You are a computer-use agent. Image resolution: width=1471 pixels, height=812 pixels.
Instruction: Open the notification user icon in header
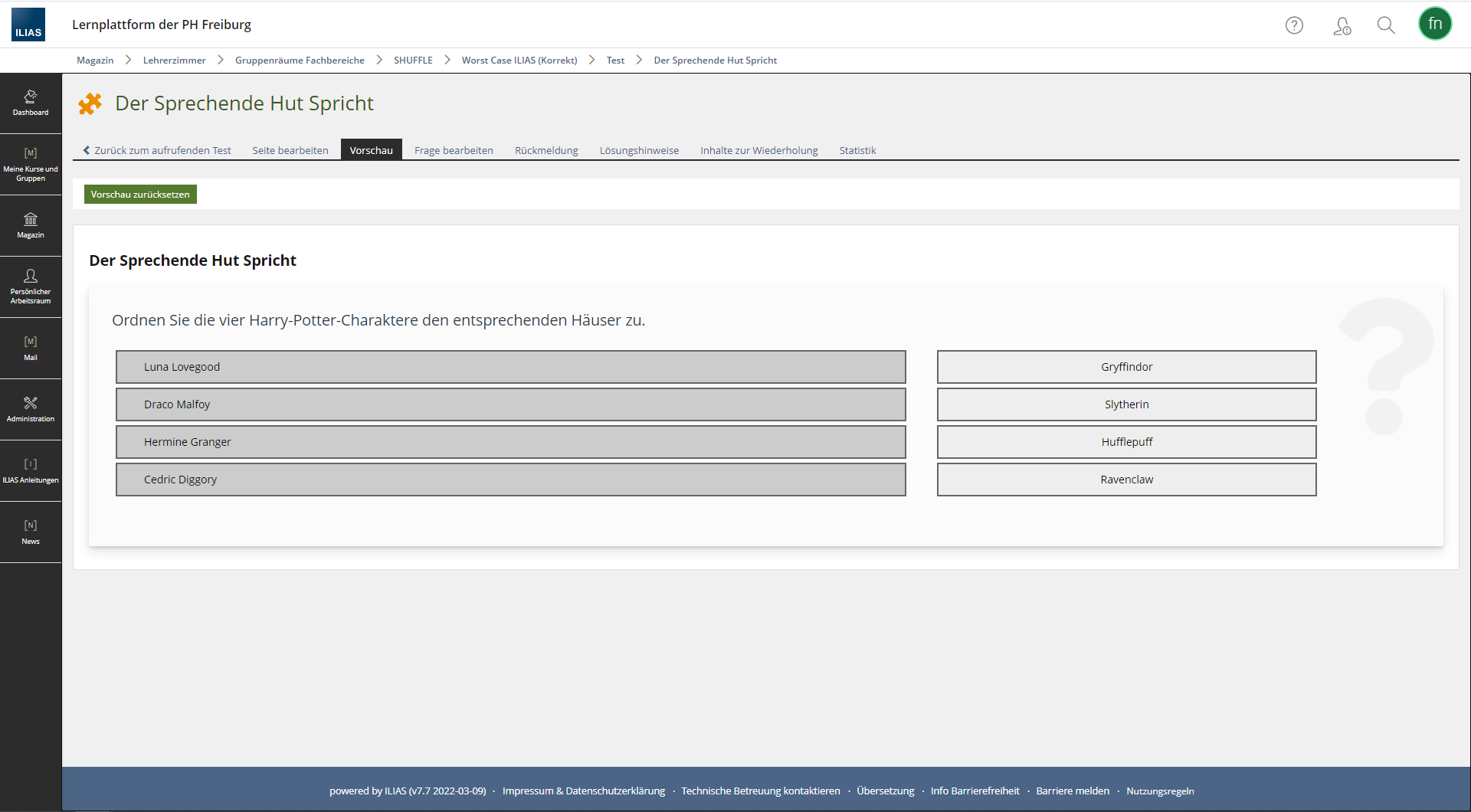click(1342, 26)
